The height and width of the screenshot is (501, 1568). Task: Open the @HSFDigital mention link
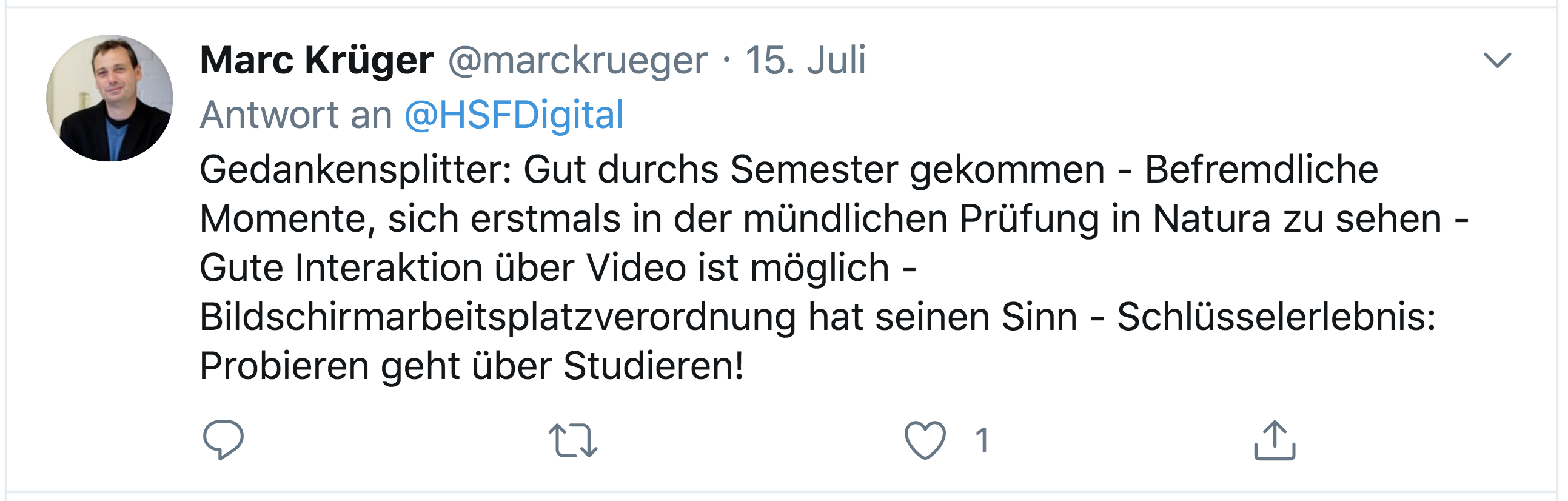(514, 115)
